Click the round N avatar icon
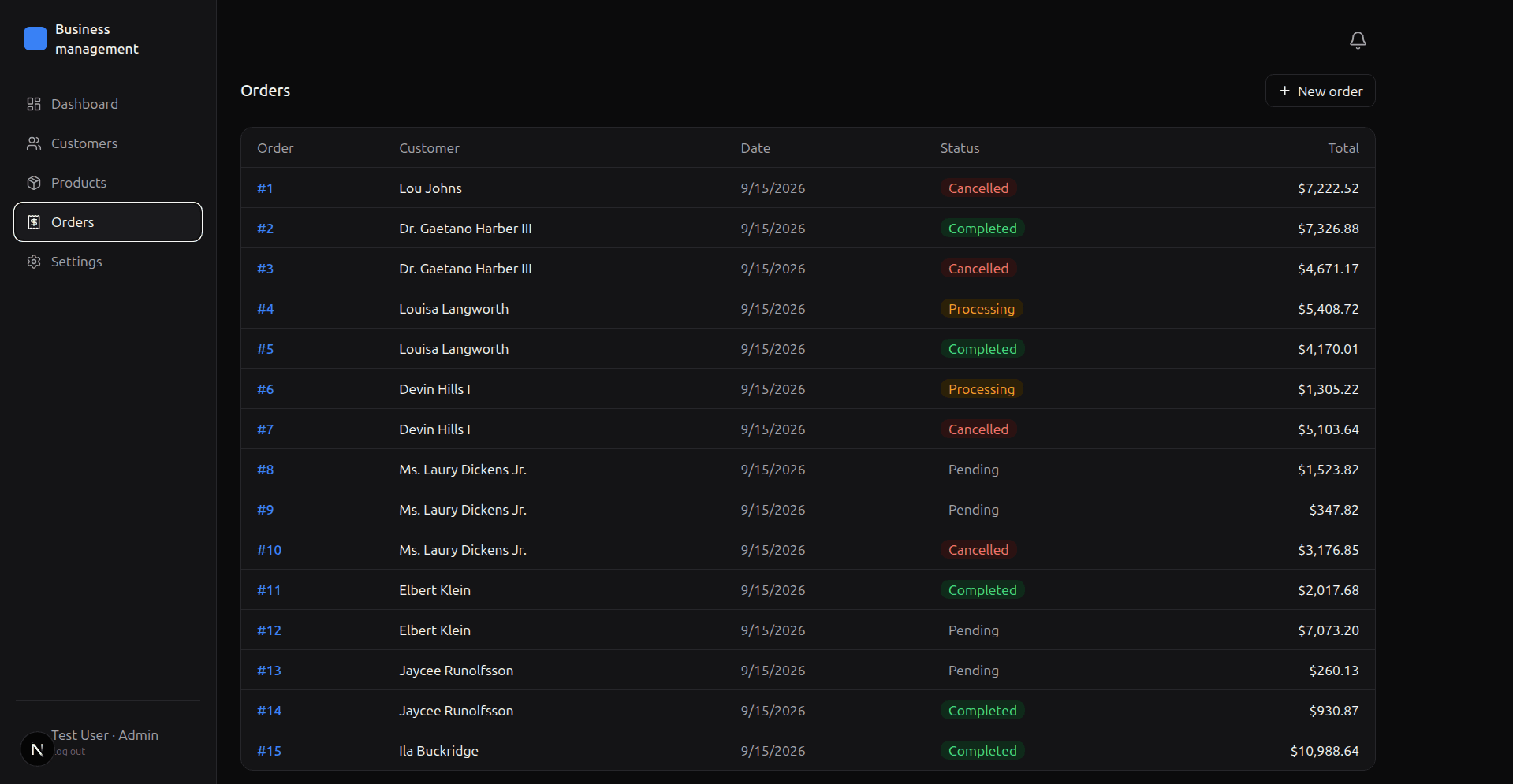Image resolution: width=1513 pixels, height=784 pixels. click(x=37, y=749)
